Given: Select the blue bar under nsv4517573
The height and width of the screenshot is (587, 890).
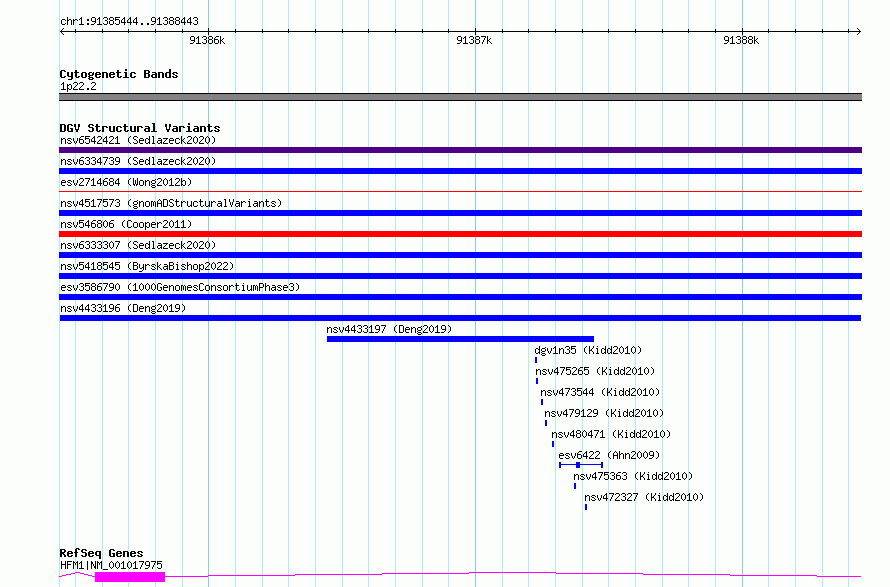Looking at the screenshot, I should (x=460, y=213).
